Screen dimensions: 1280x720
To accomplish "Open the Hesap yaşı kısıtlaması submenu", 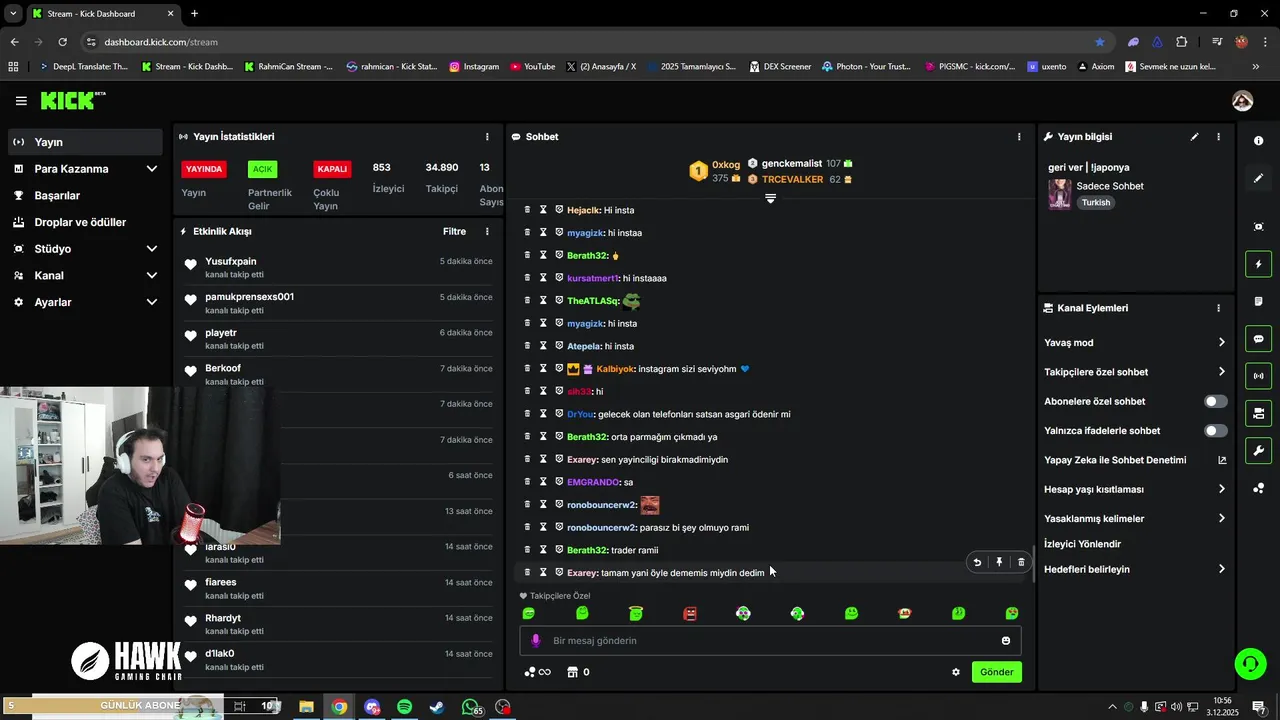I will pyautogui.click(x=1135, y=489).
